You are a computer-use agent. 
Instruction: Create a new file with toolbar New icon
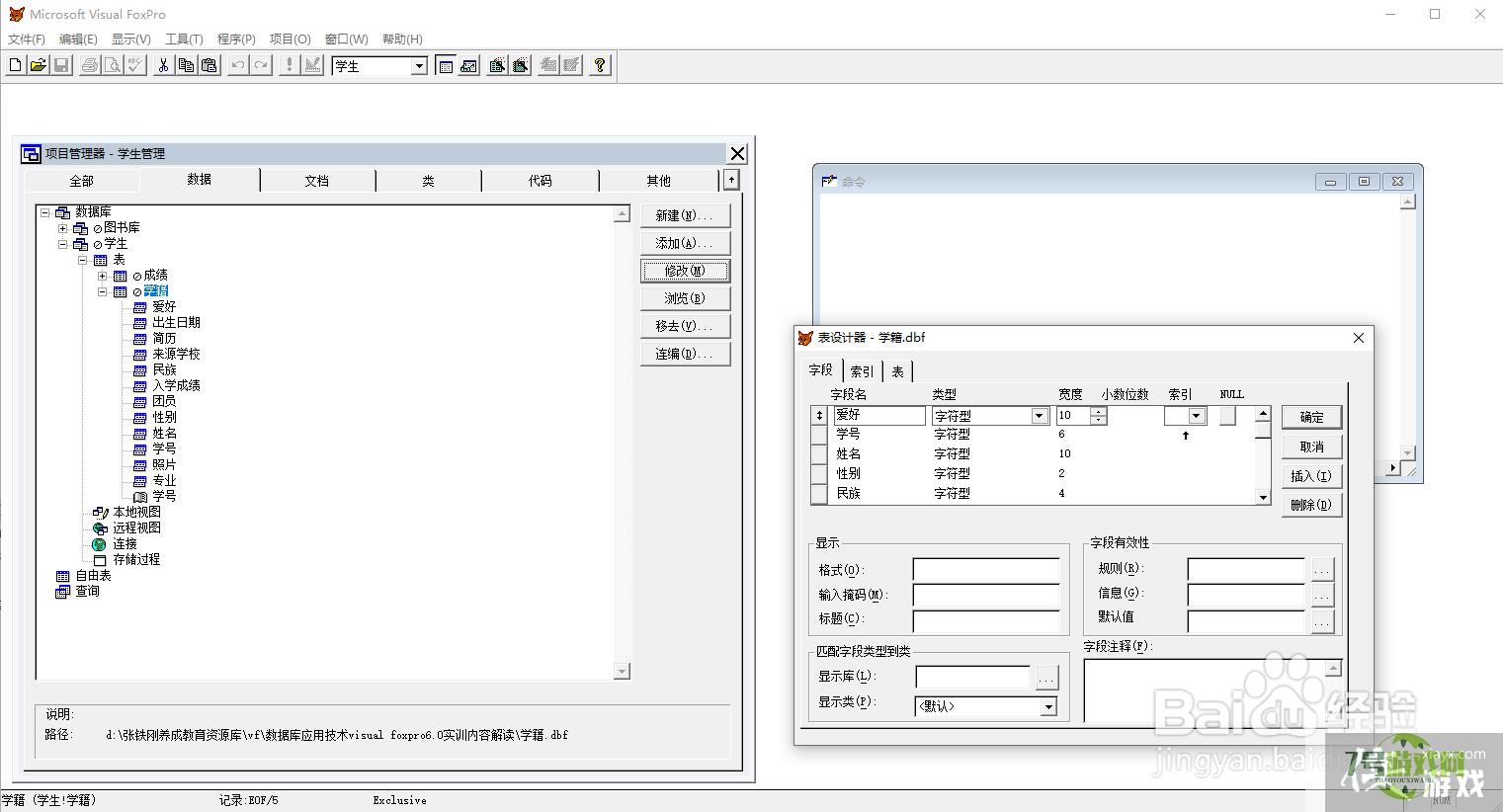pos(15,65)
